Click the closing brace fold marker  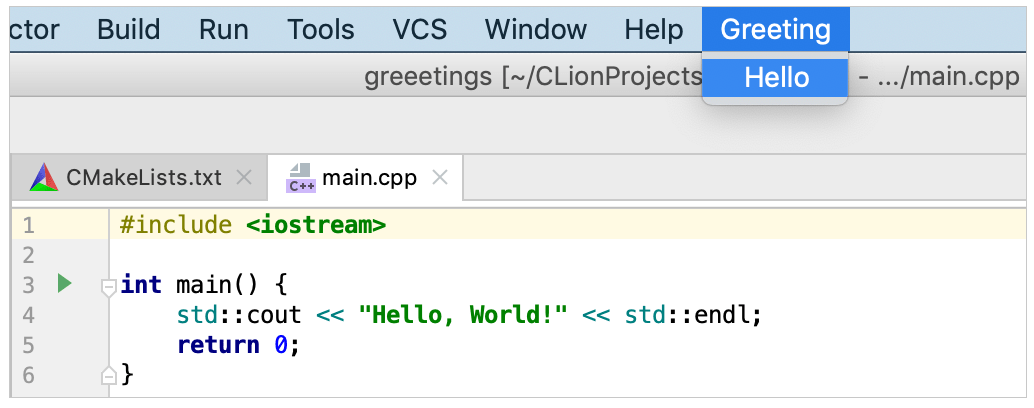[x=109, y=376]
